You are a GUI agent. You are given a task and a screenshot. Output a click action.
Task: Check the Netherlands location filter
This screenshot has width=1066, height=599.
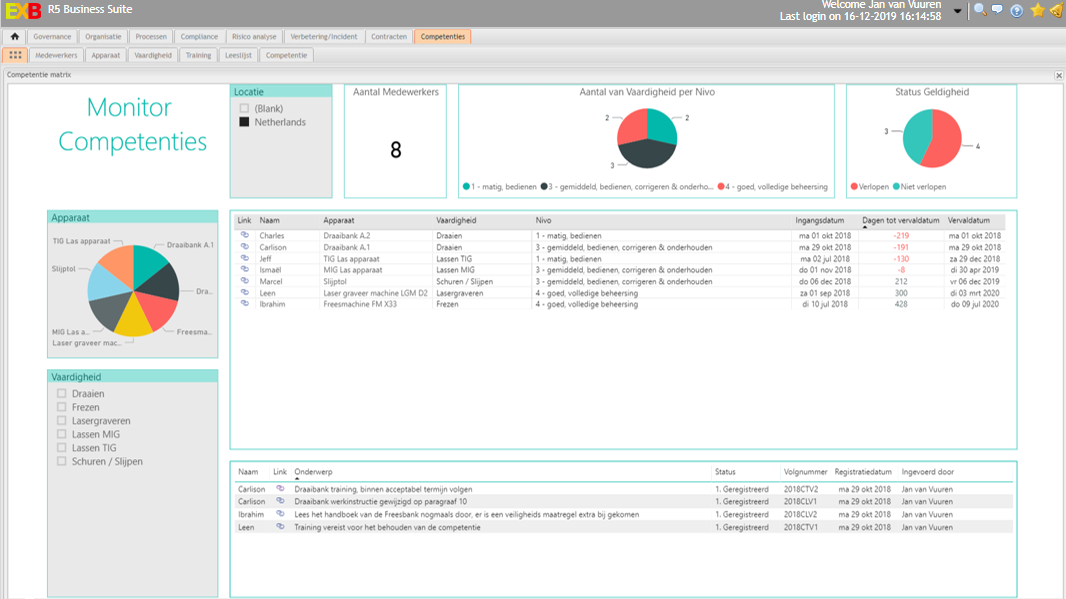[245, 122]
